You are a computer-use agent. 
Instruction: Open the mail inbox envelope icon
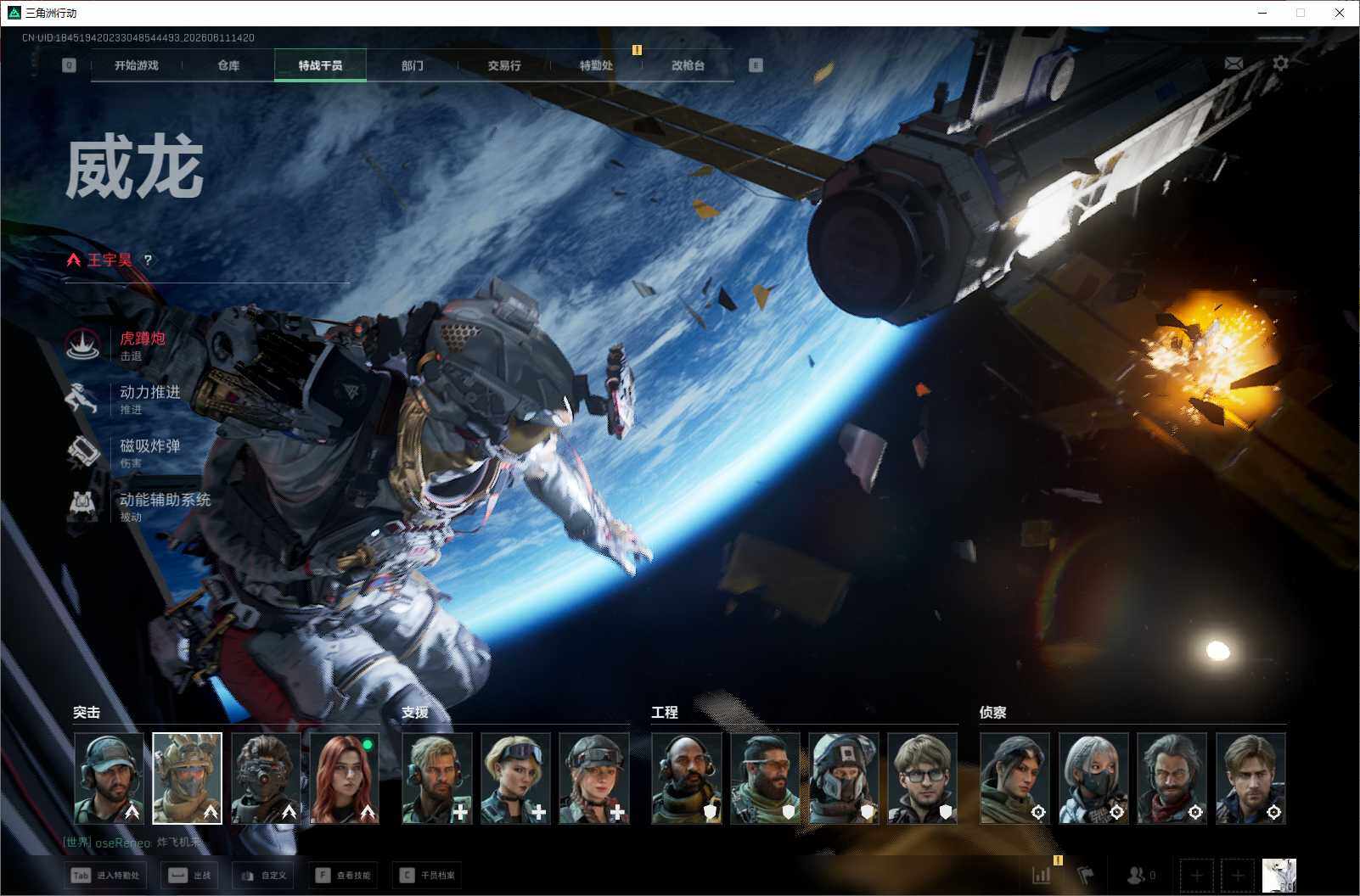[x=1234, y=64]
